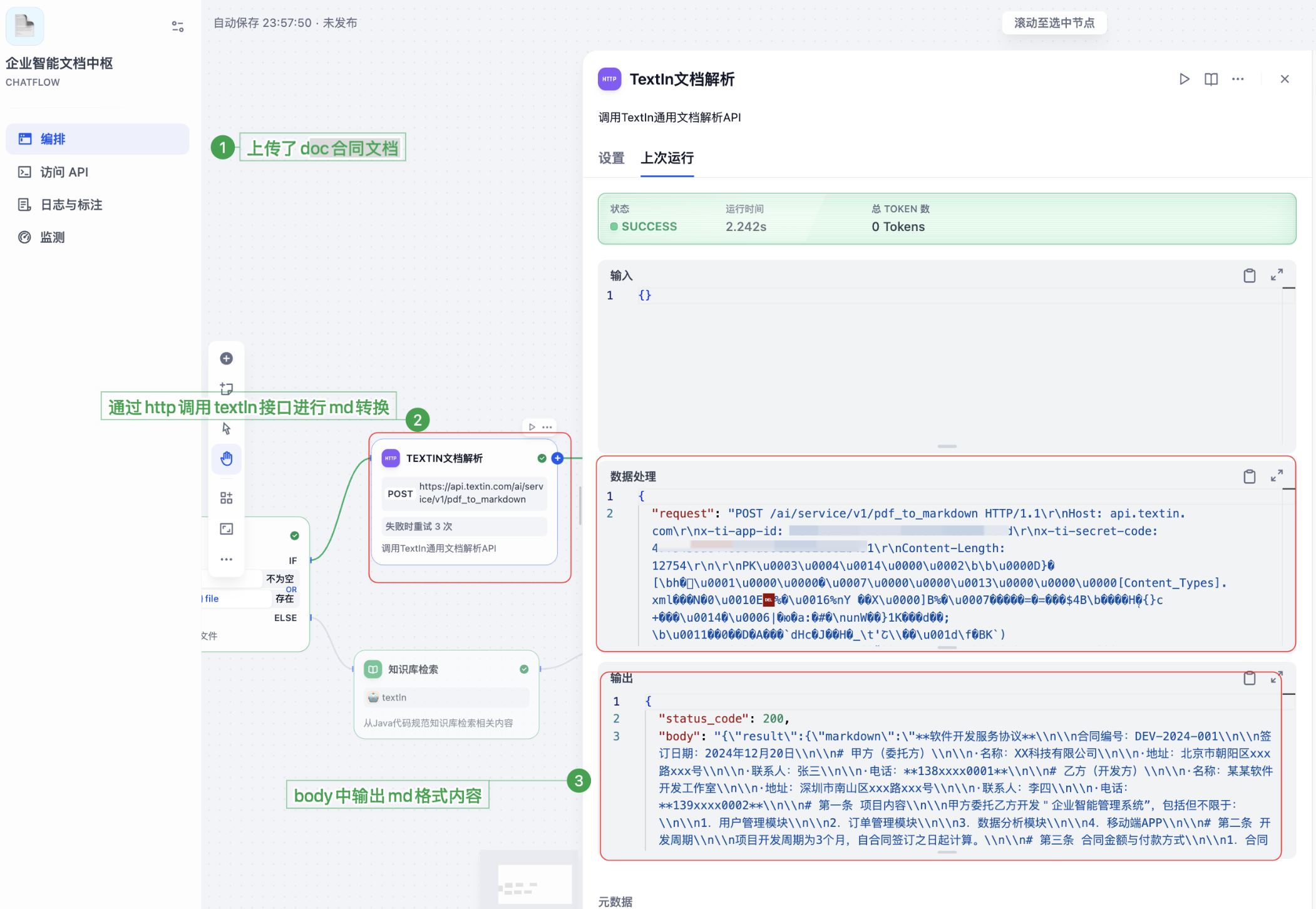This screenshot has height=909, width=1316.
Task: Run the TextIn node with play icon
Action: 1184,79
